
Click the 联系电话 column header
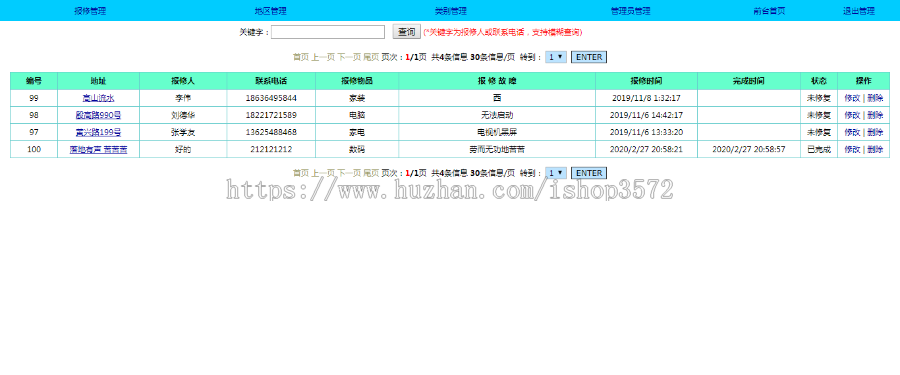[271, 81]
